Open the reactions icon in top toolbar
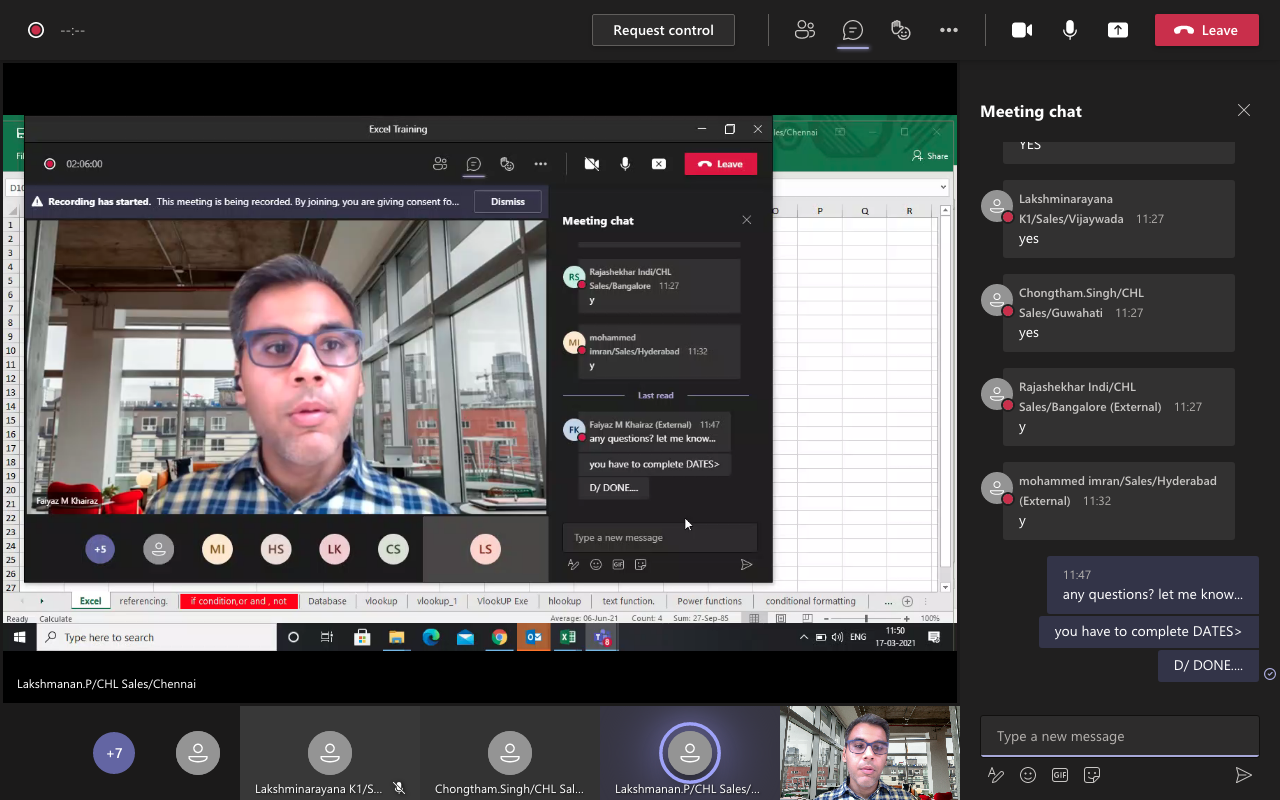Viewport: 1280px width, 800px height. 901,30
